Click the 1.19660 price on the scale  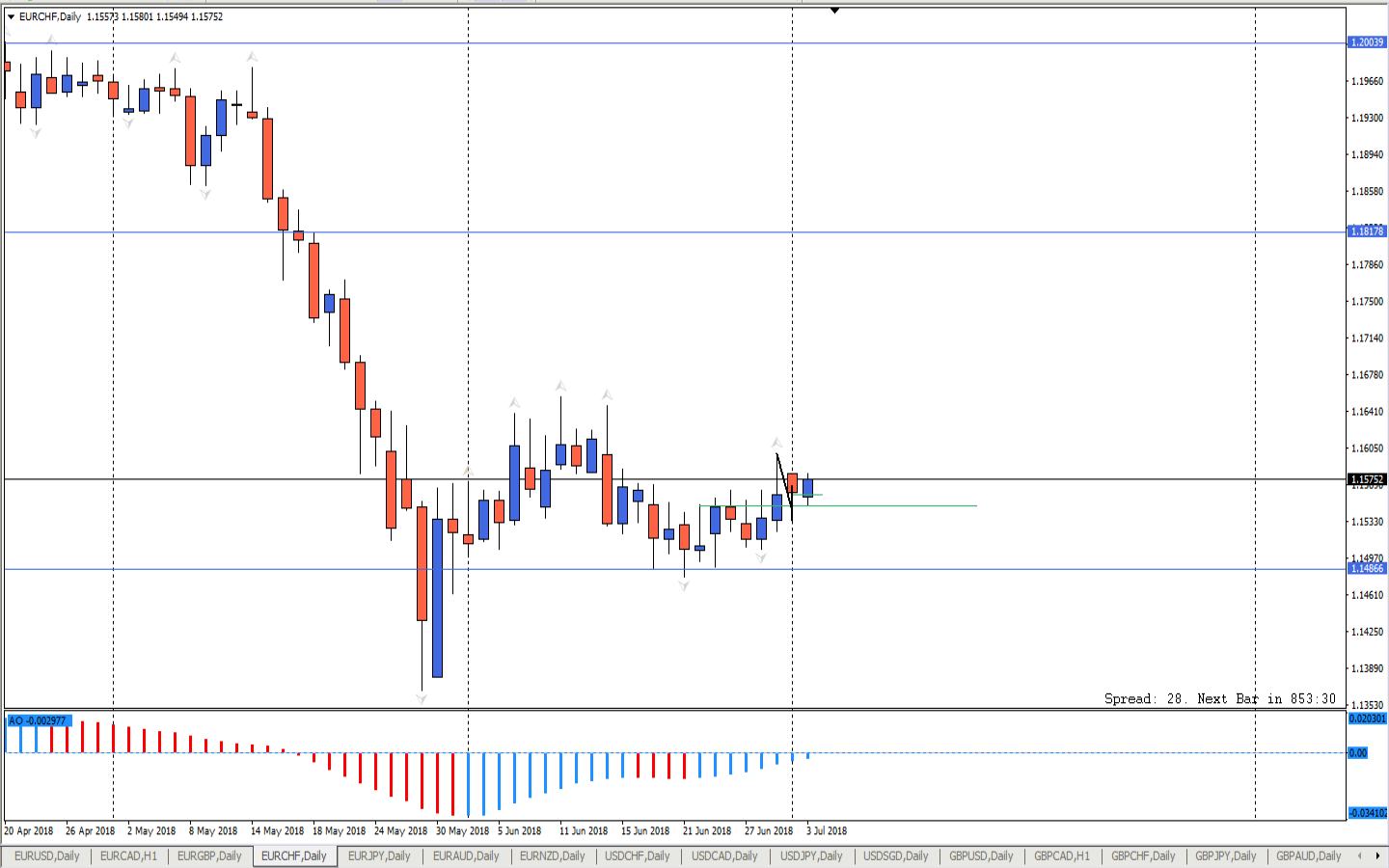coord(1368,81)
